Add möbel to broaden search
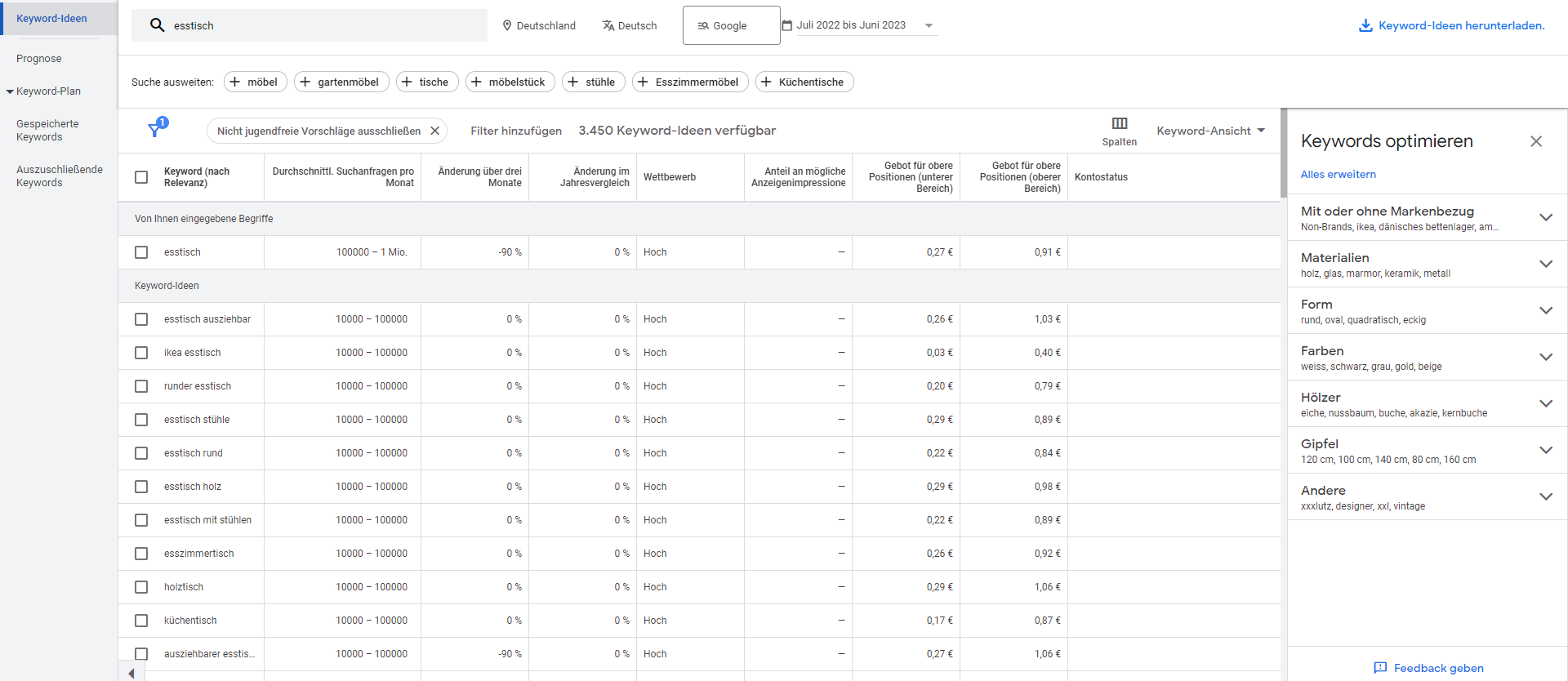This screenshot has height=681, width=1568. [x=256, y=82]
